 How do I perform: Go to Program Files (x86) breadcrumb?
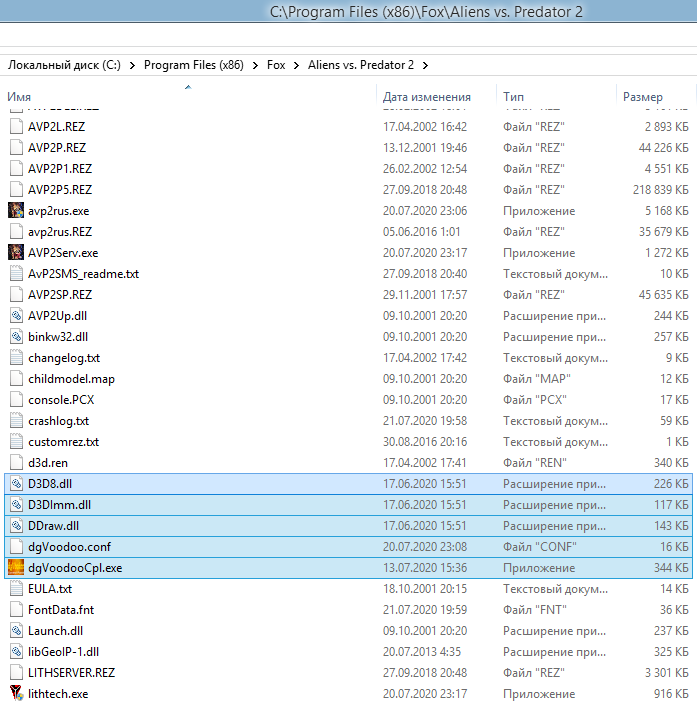pyautogui.click(x=194, y=65)
